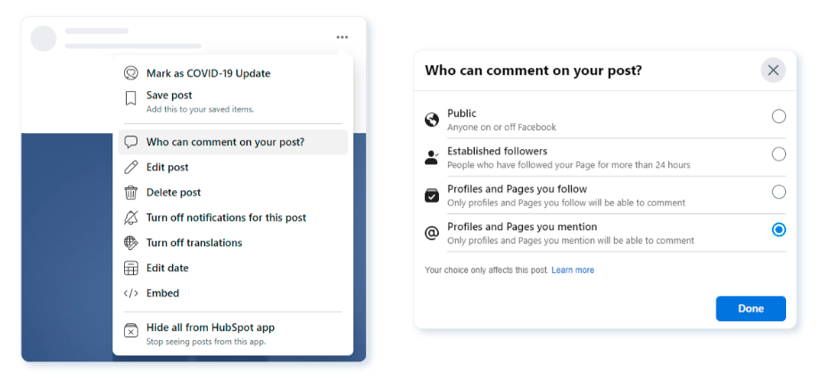The image size is (820, 381).
Task: Click the Edit post pencil icon
Action: (131, 167)
